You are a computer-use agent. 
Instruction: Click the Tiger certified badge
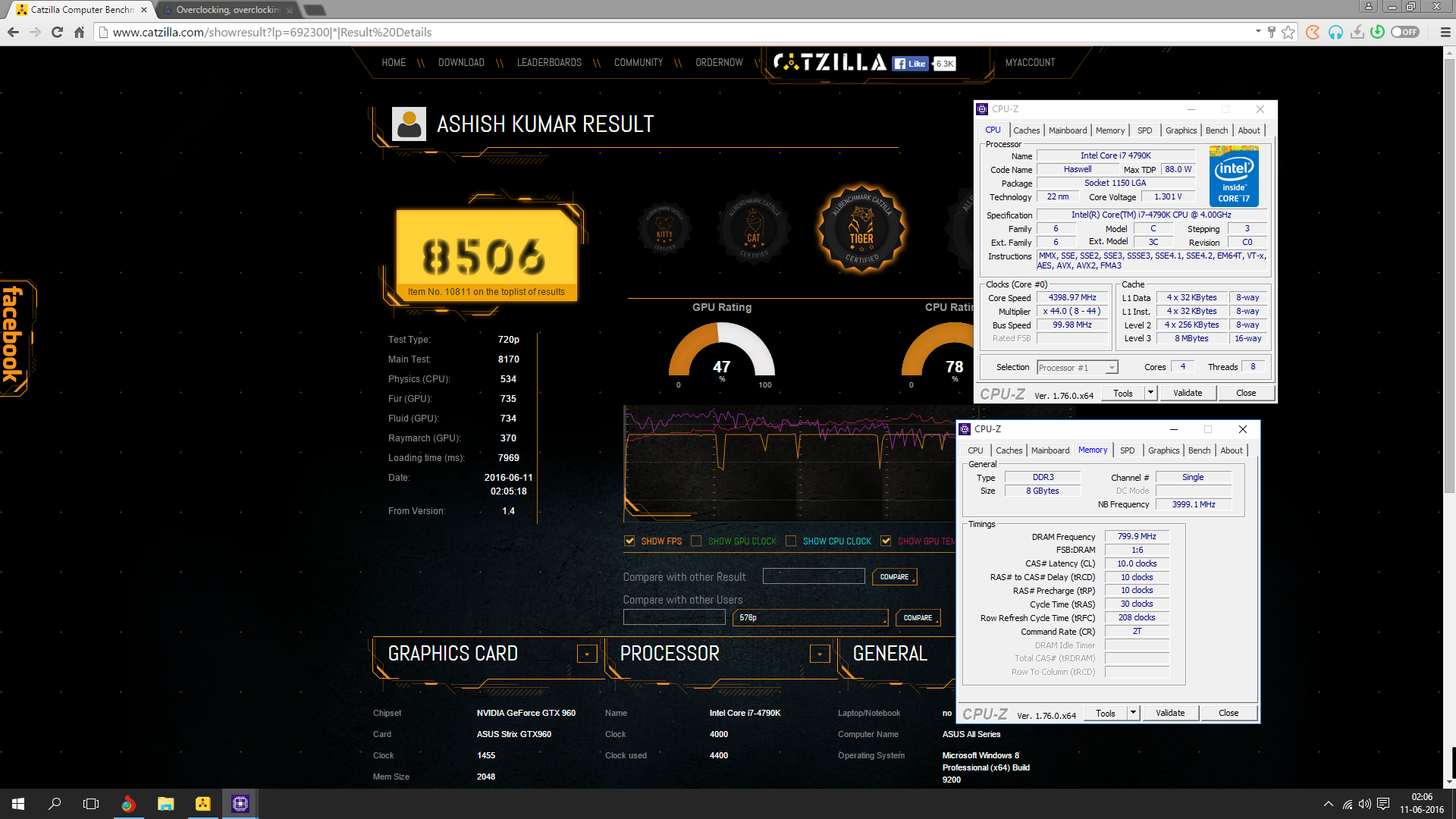pyautogui.click(x=861, y=229)
